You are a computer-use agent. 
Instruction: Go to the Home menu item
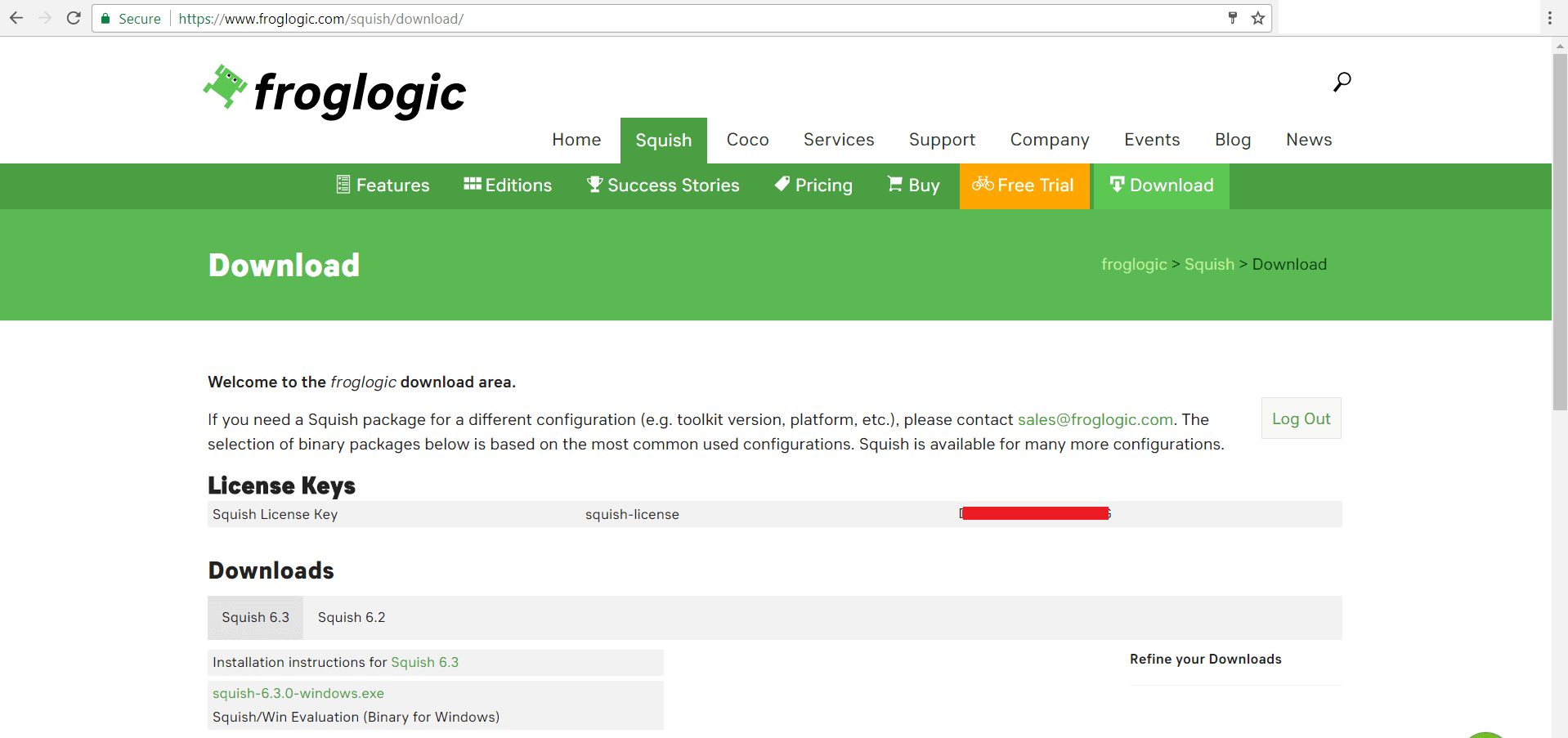576,140
